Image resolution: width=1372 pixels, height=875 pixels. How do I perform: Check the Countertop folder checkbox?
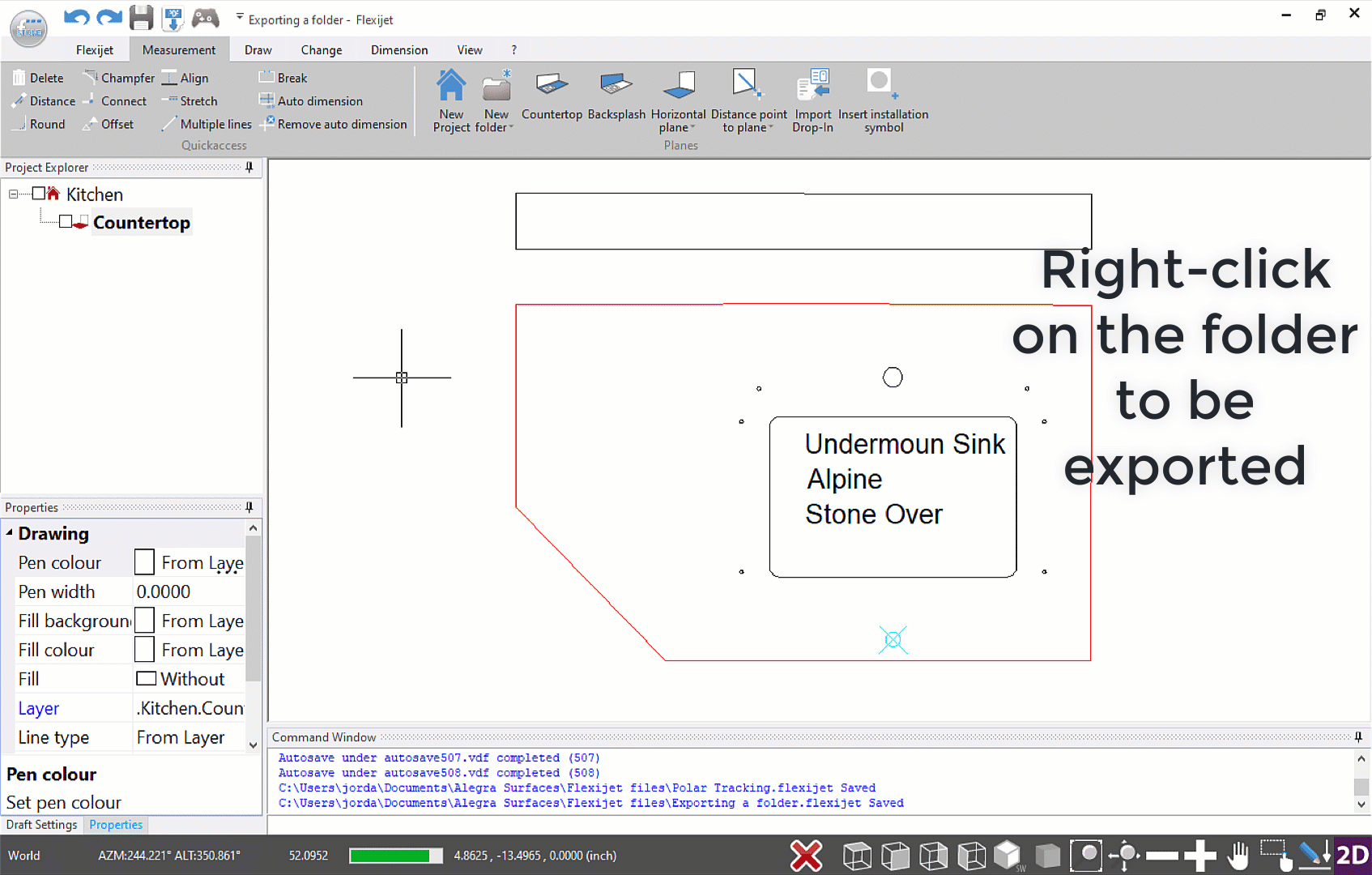coord(66,222)
